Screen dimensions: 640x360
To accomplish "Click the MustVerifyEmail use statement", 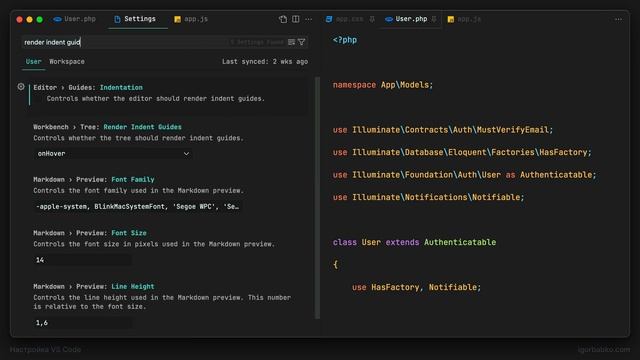I will click(x=443, y=130).
